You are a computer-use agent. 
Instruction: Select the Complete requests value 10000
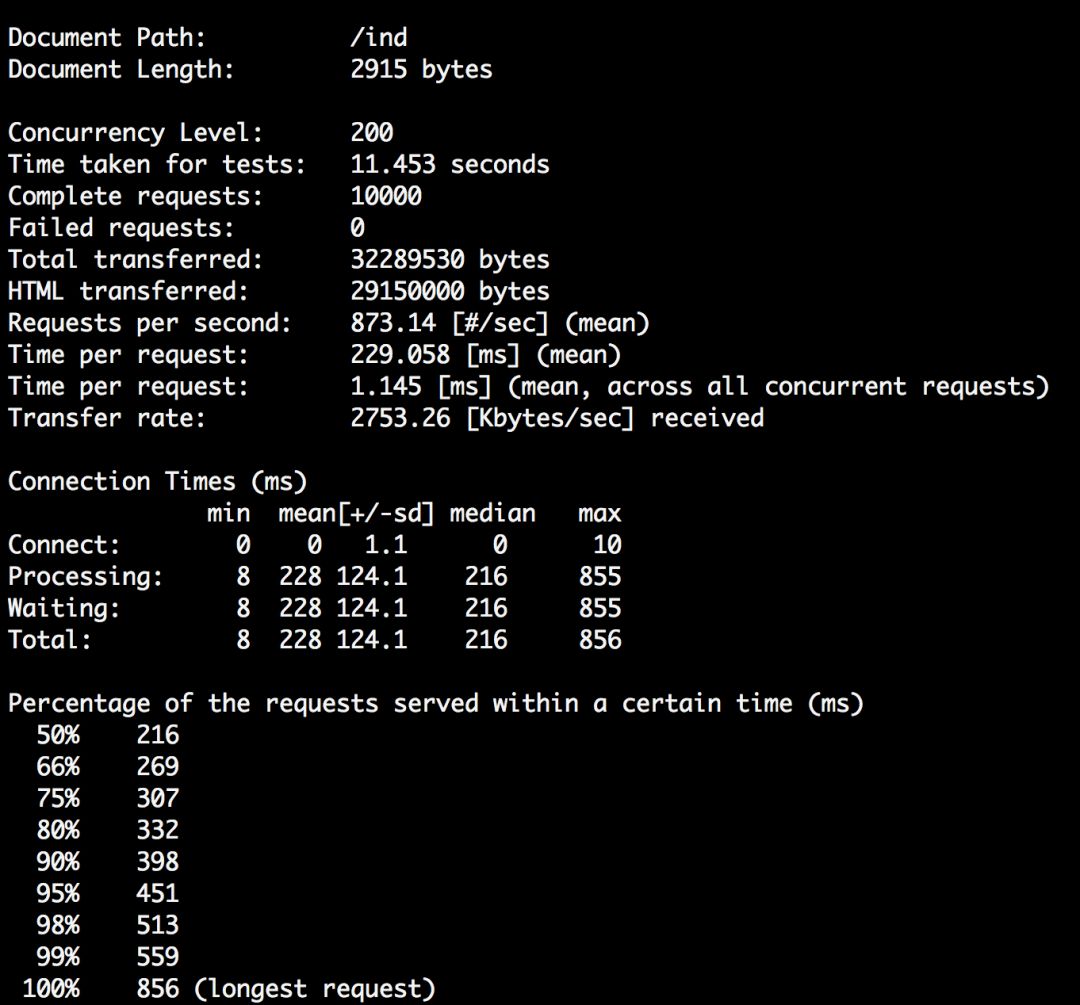click(386, 196)
